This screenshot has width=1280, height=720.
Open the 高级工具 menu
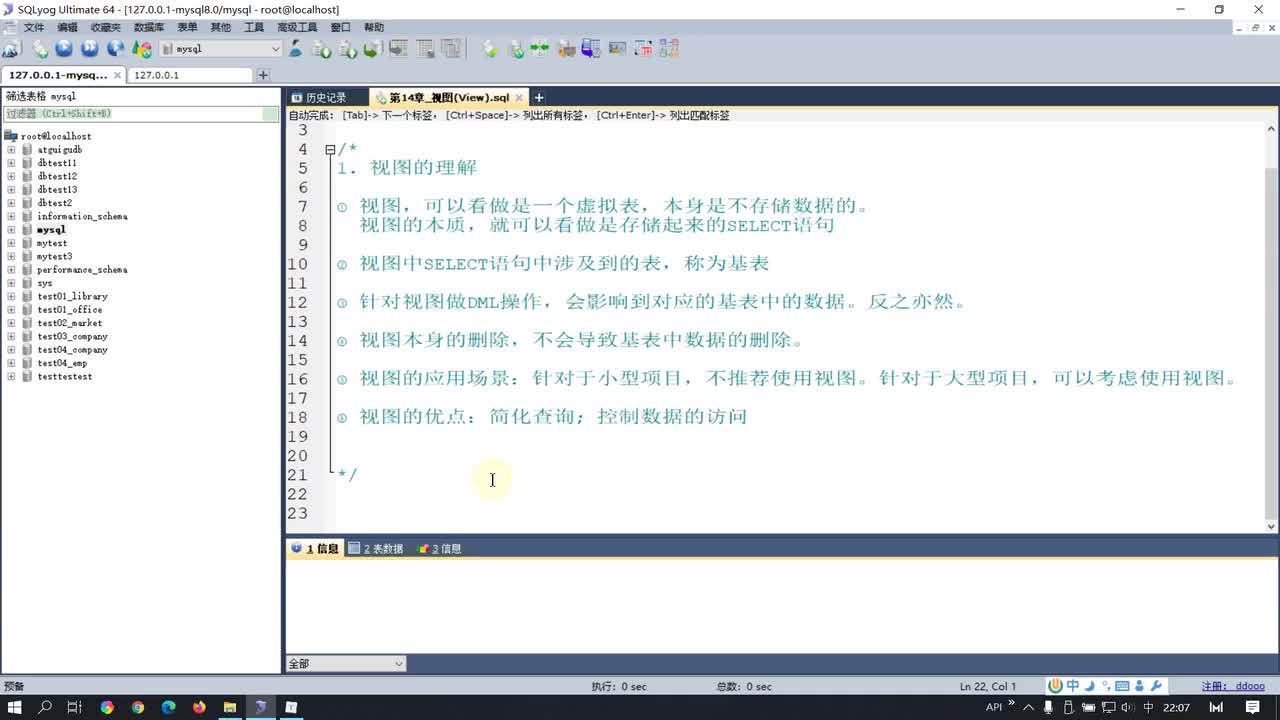coord(297,27)
